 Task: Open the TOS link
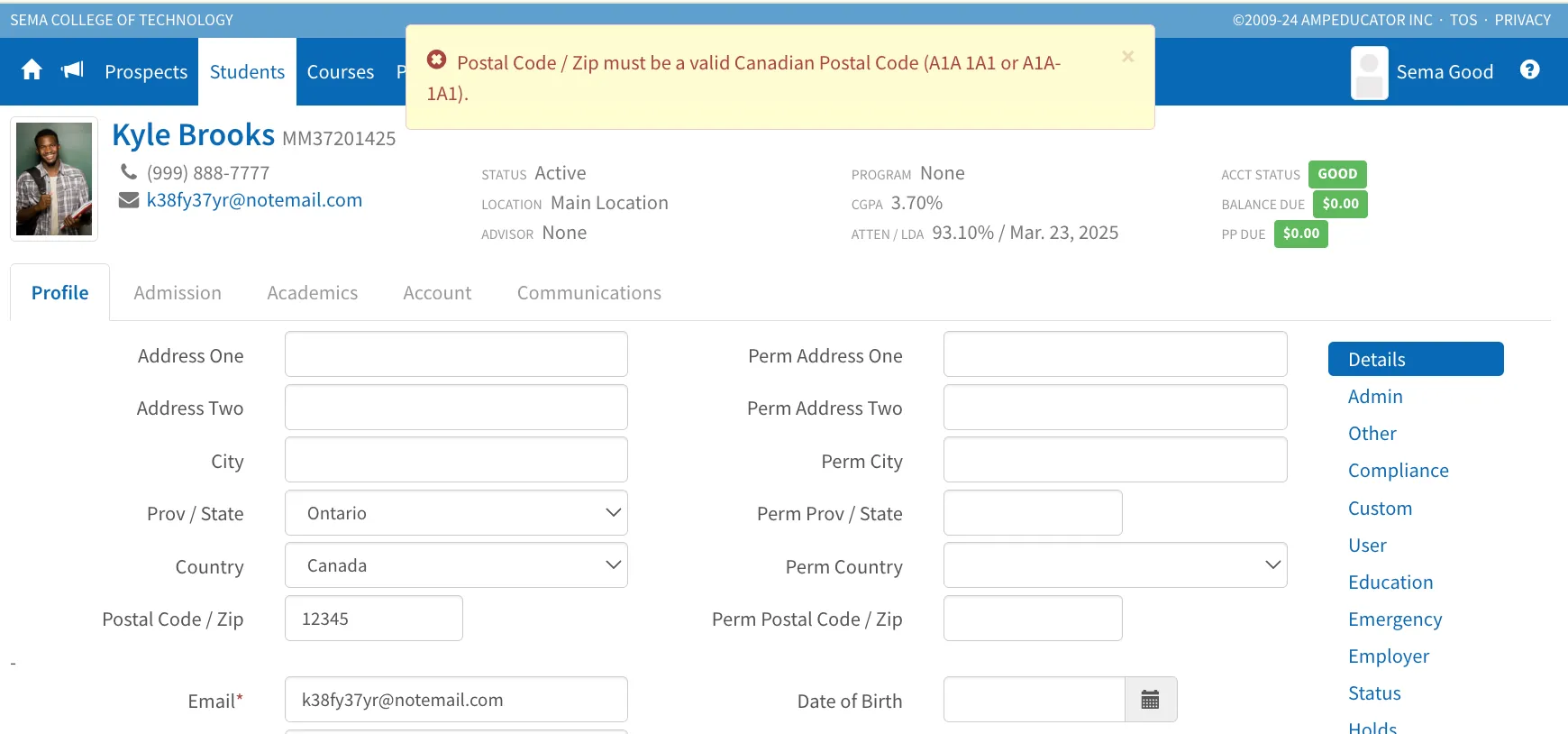[x=1463, y=20]
